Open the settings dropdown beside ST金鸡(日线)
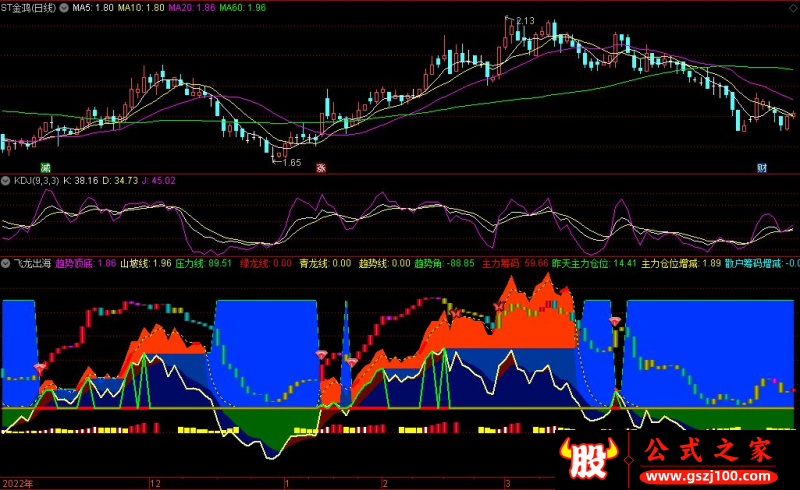The image size is (800, 490). click(64, 8)
